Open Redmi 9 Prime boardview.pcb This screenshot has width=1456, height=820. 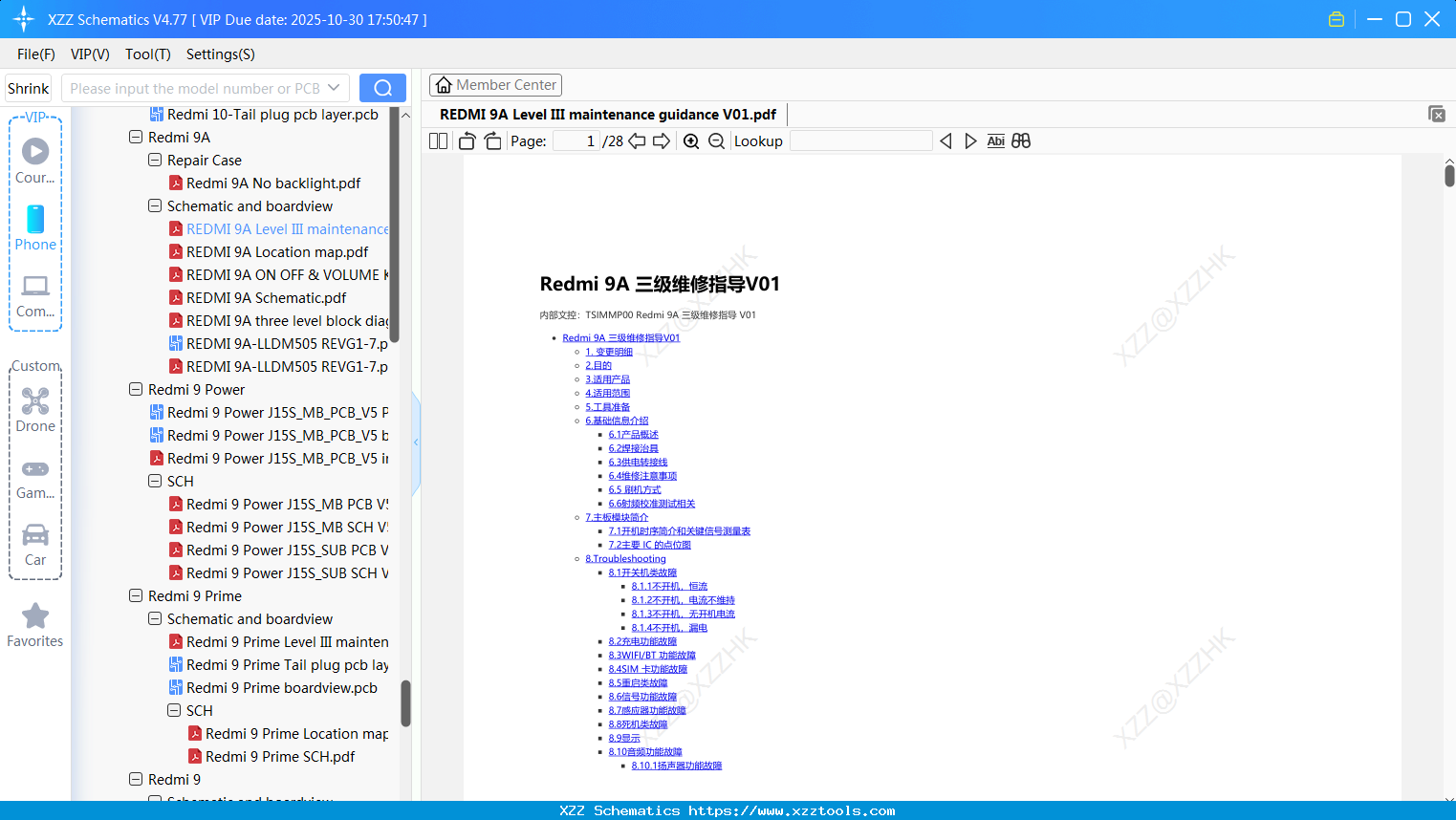pyautogui.click(x=282, y=688)
